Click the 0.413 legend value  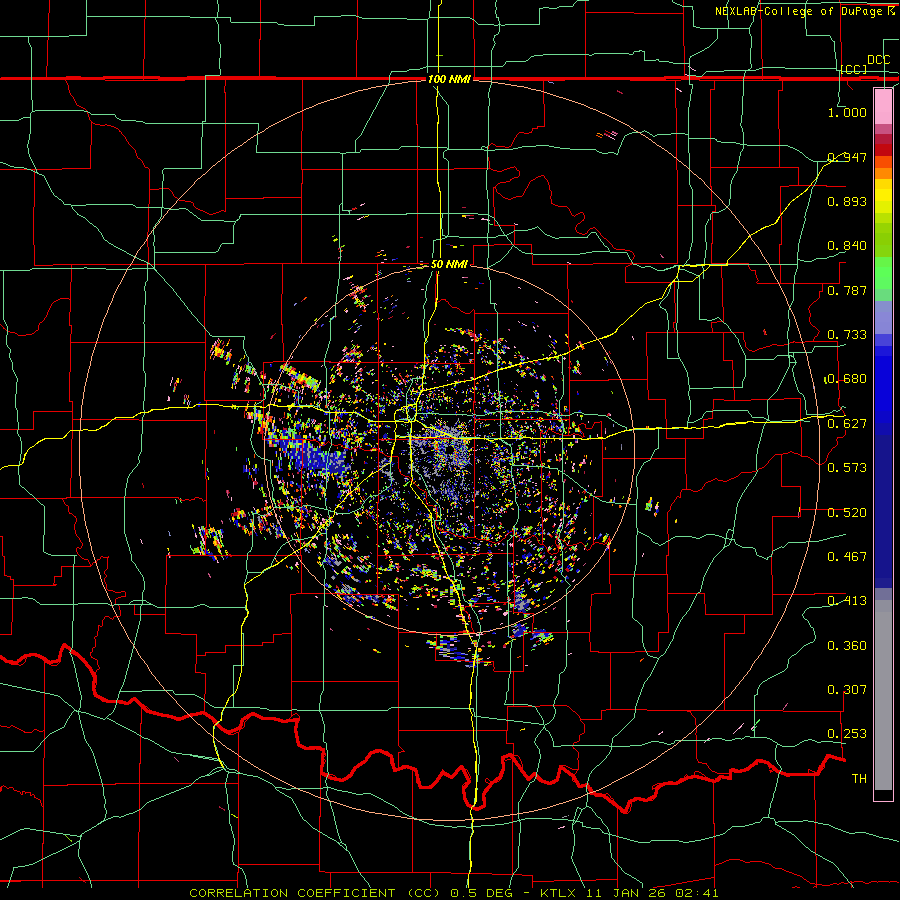coord(847,601)
